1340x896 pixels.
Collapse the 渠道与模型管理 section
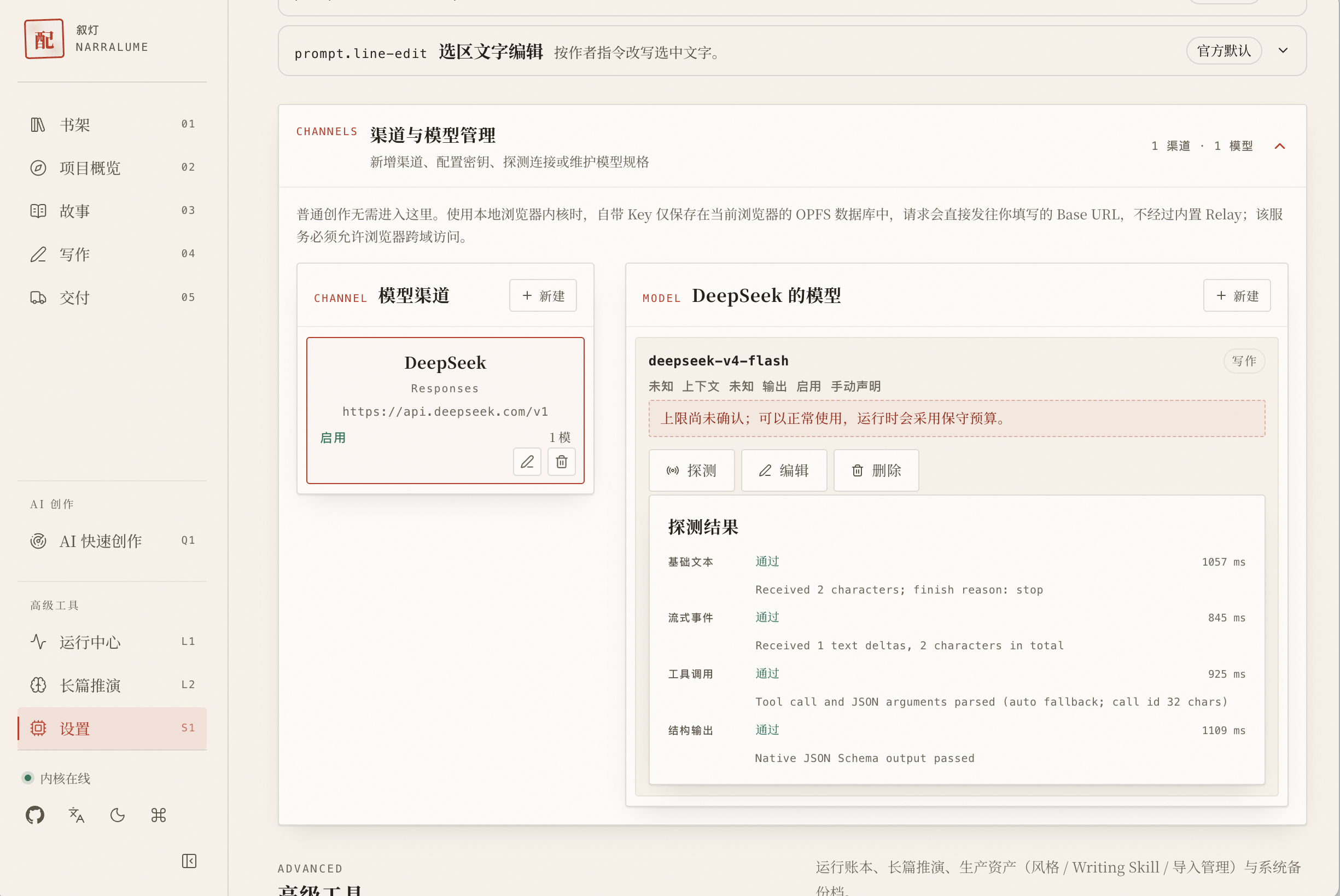(x=1279, y=146)
